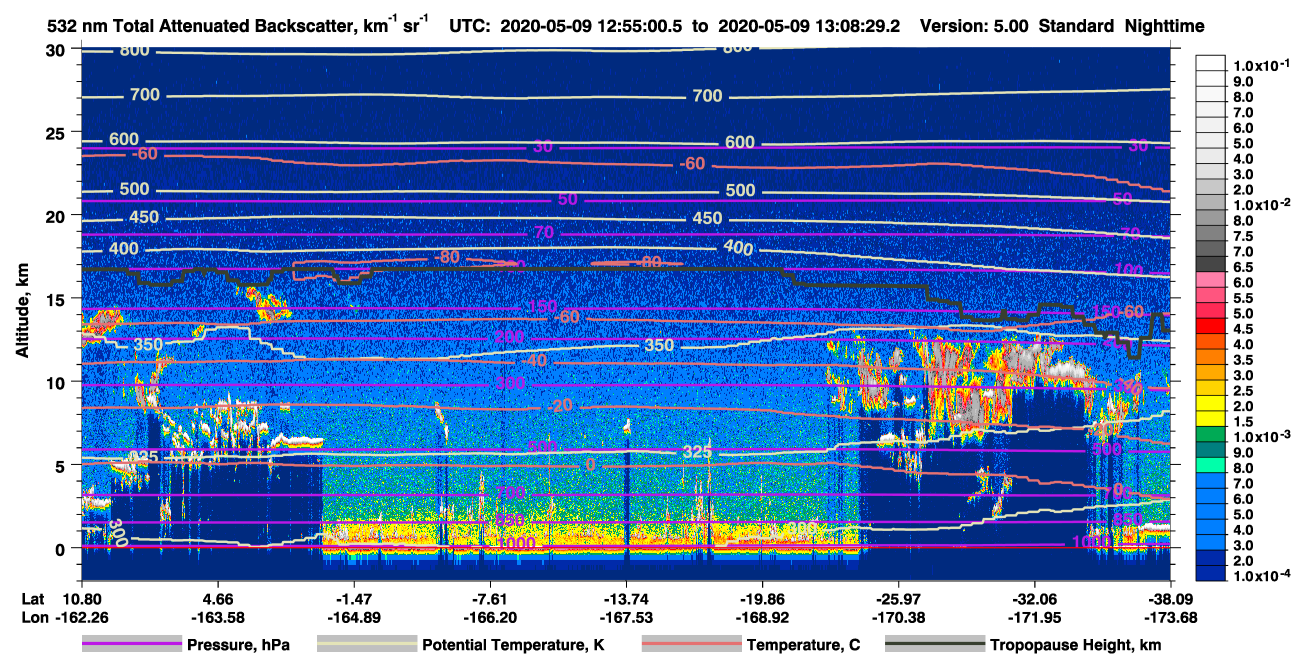
Task: Click longitude value -168.92
Action: [x=762, y=616]
